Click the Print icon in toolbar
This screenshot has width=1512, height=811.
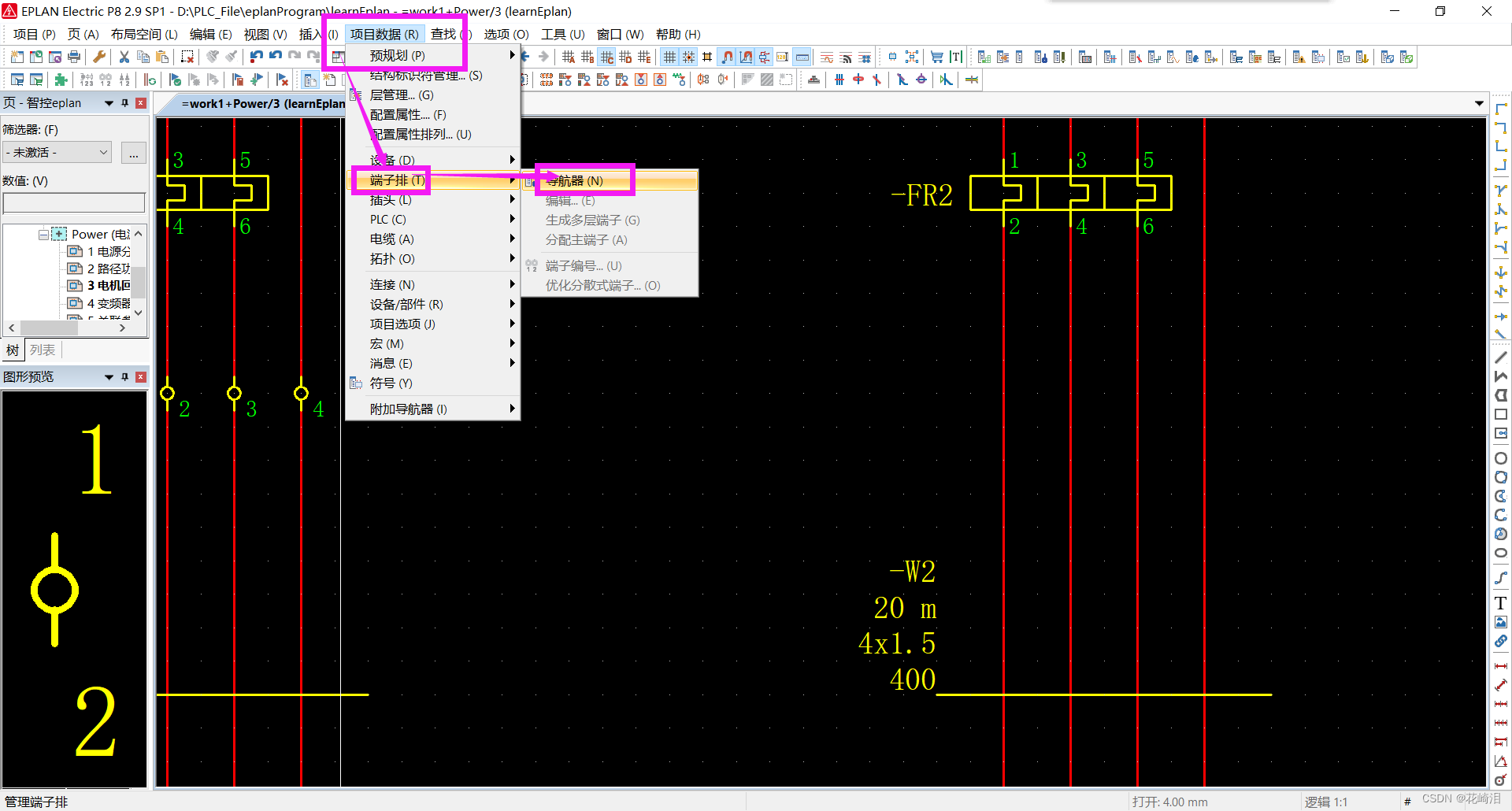point(74,57)
